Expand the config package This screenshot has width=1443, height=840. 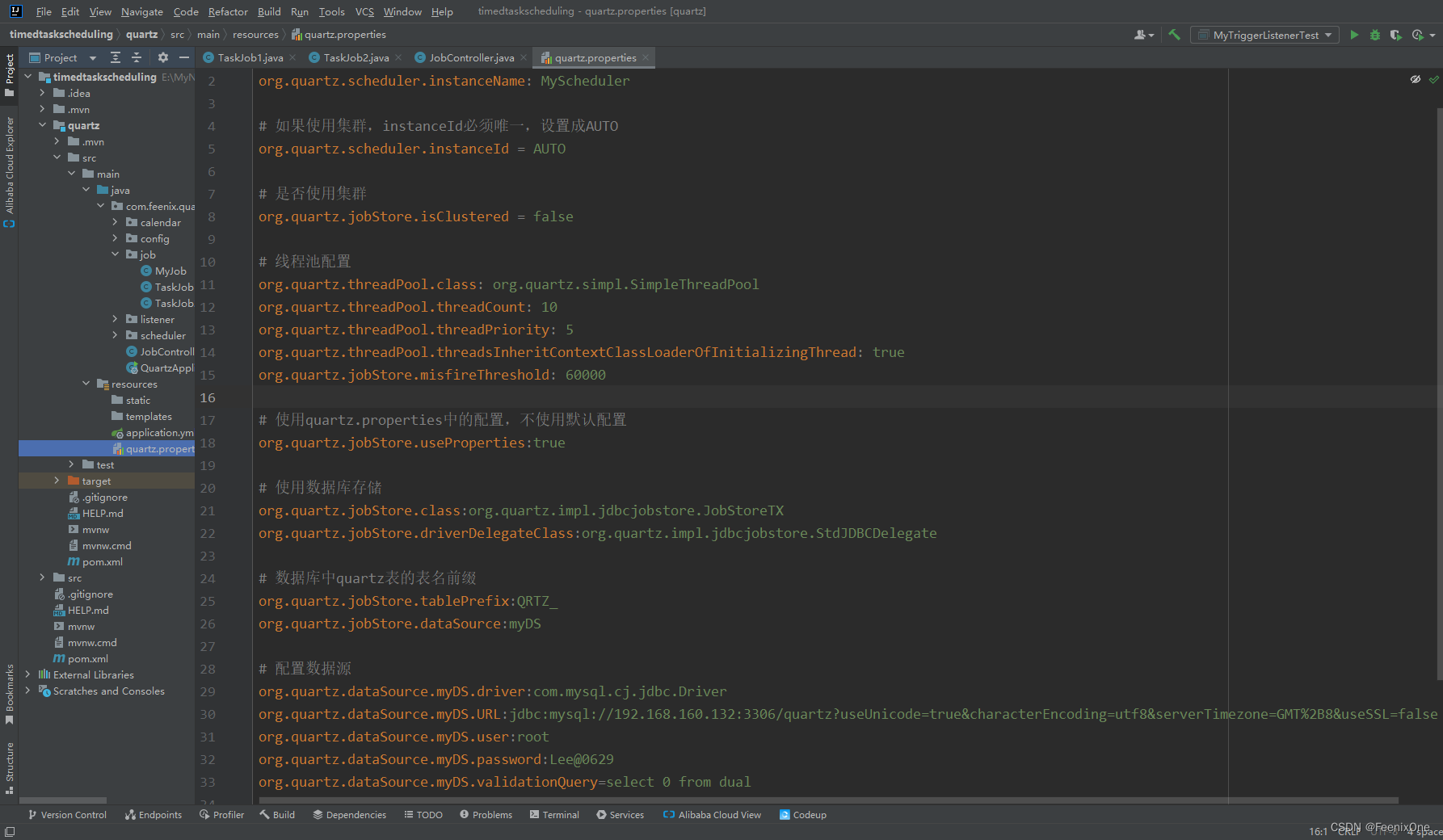[116, 238]
